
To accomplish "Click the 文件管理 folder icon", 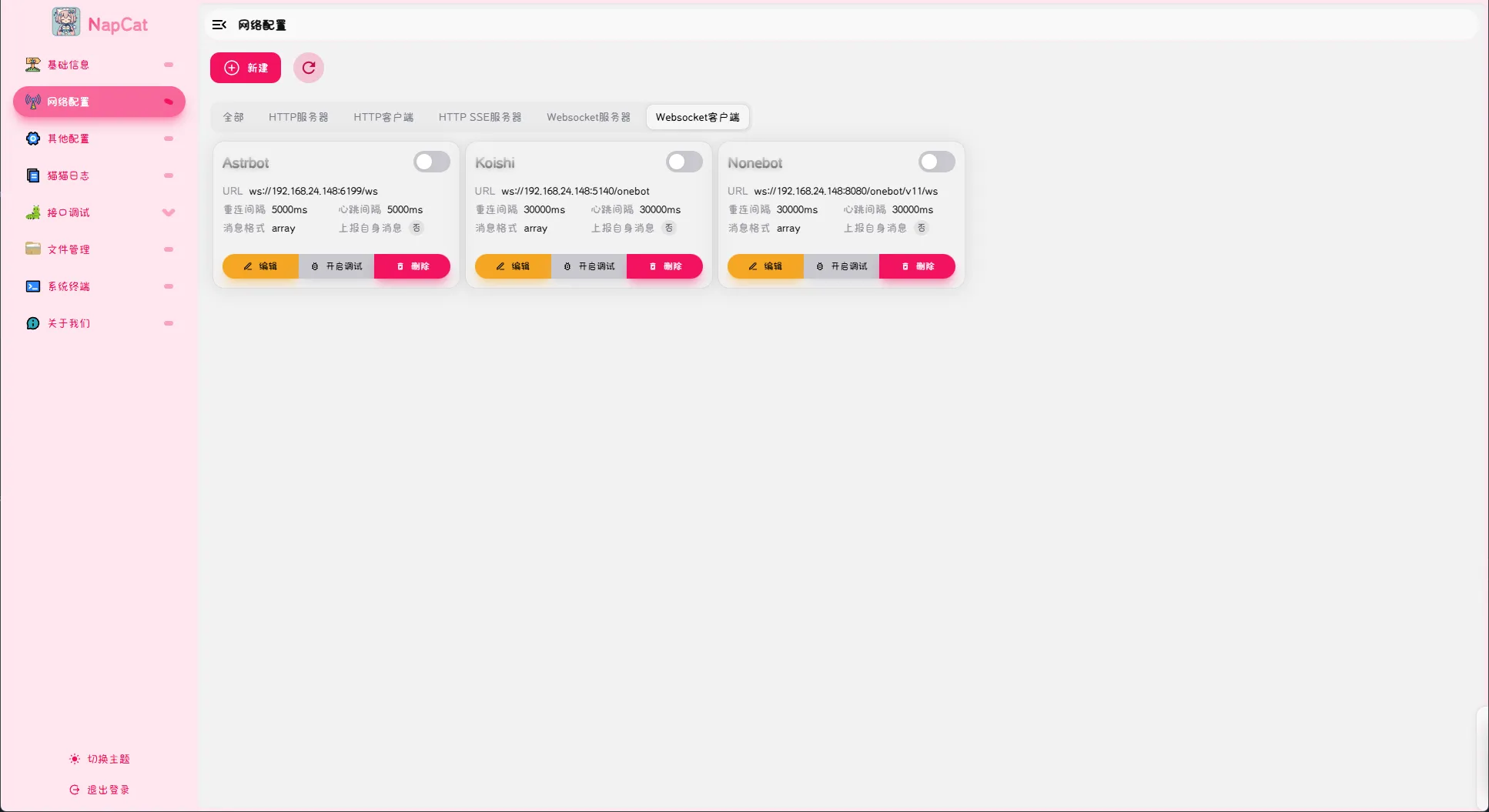I will 33,249.
